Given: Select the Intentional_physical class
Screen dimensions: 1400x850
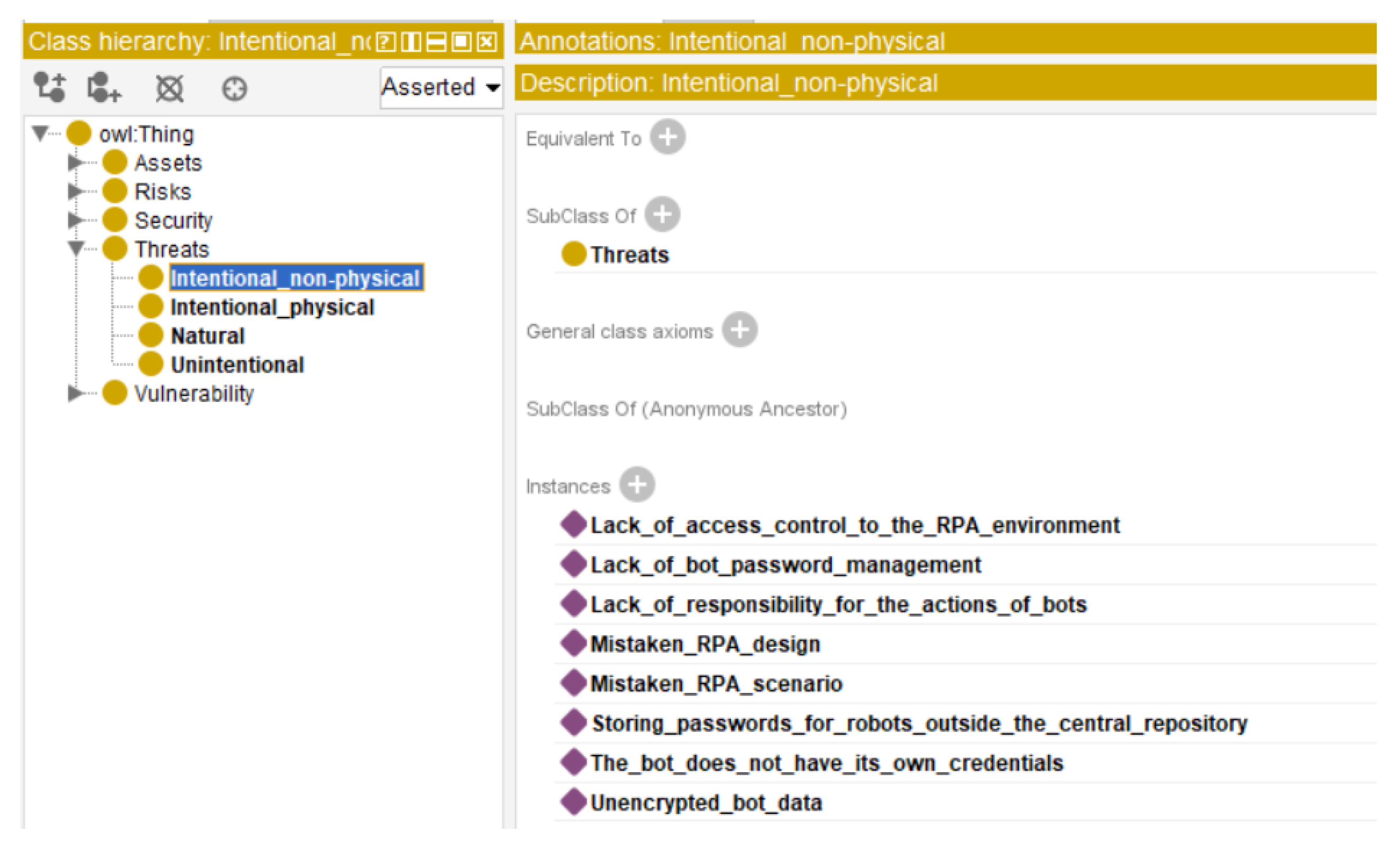Looking at the screenshot, I should tap(272, 307).
